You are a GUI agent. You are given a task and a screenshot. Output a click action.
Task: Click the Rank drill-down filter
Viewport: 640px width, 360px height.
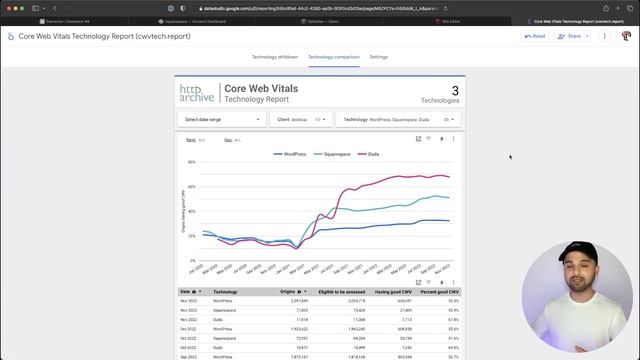tap(195, 140)
